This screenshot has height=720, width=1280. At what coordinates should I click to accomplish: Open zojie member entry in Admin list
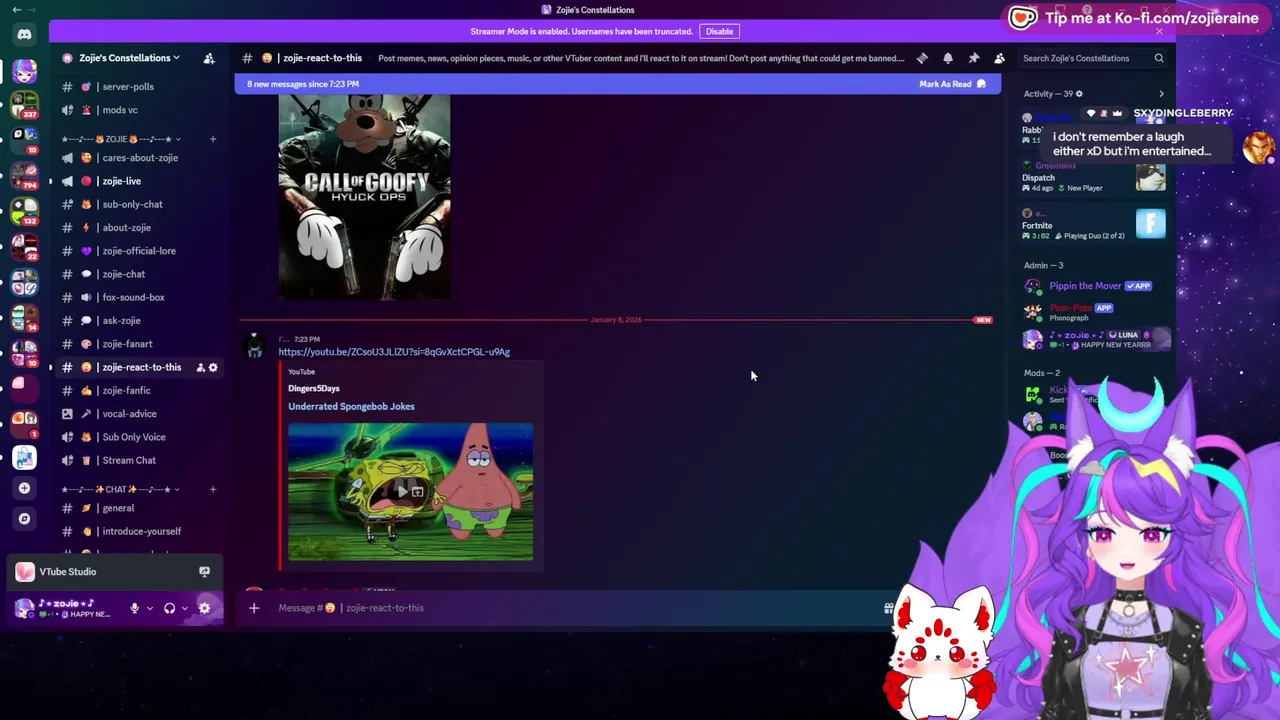[x=1094, y=339]
